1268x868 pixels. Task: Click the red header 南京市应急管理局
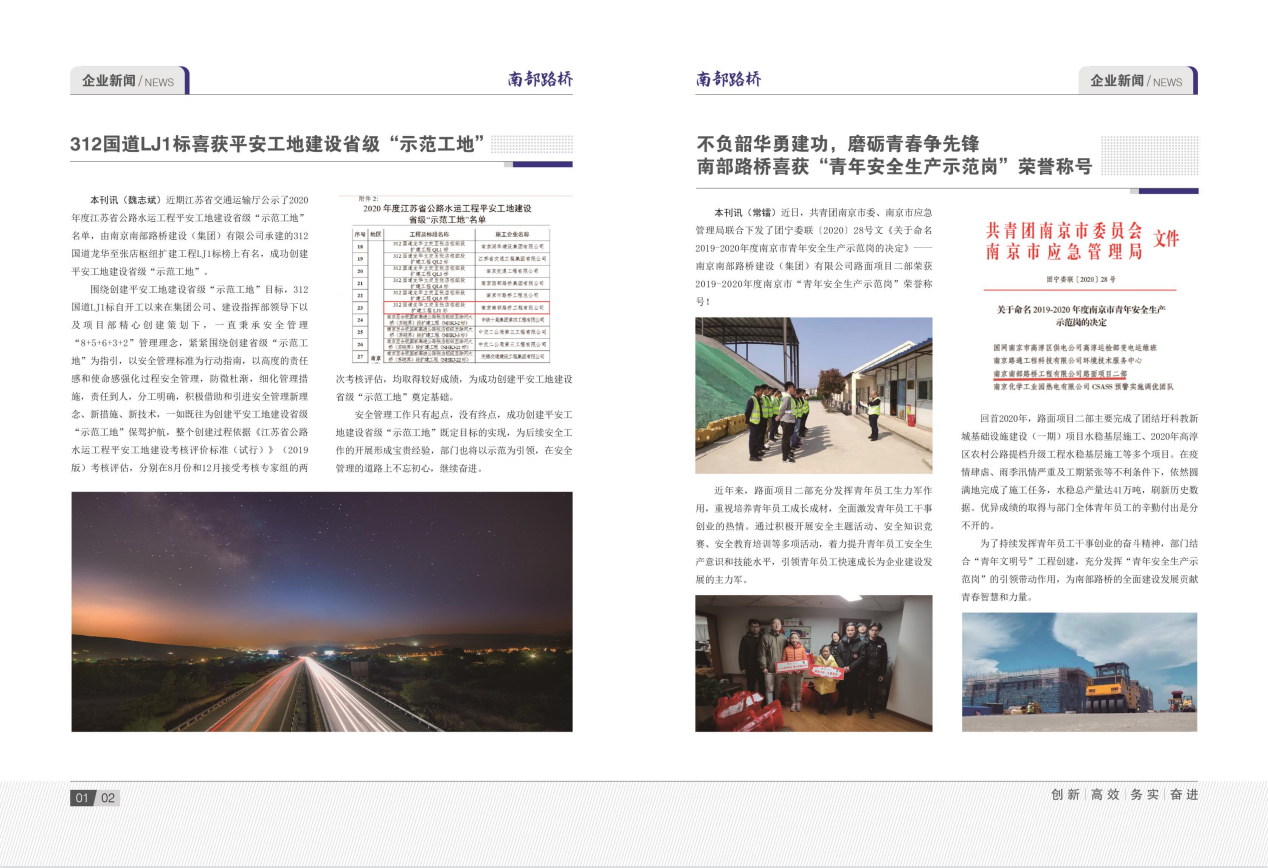1064,251
